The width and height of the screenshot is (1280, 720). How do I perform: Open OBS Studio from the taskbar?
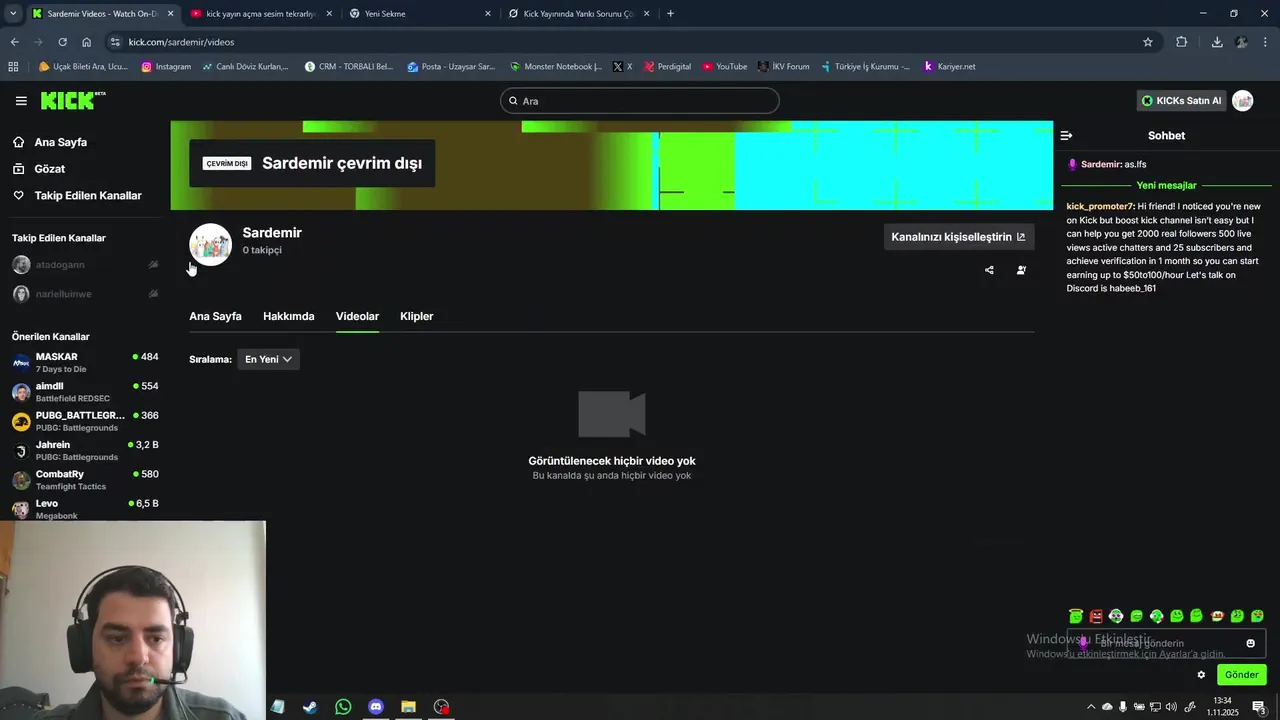coord(441,707)
